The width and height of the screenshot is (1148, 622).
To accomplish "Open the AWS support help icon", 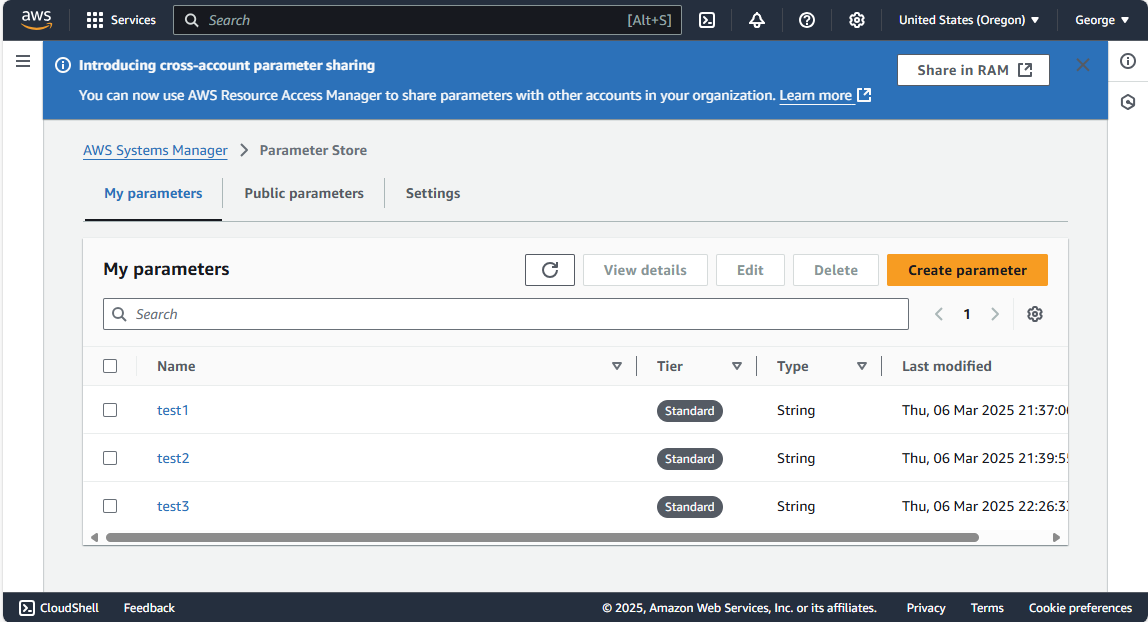I will pyautogui.click(x=807, y=20).
